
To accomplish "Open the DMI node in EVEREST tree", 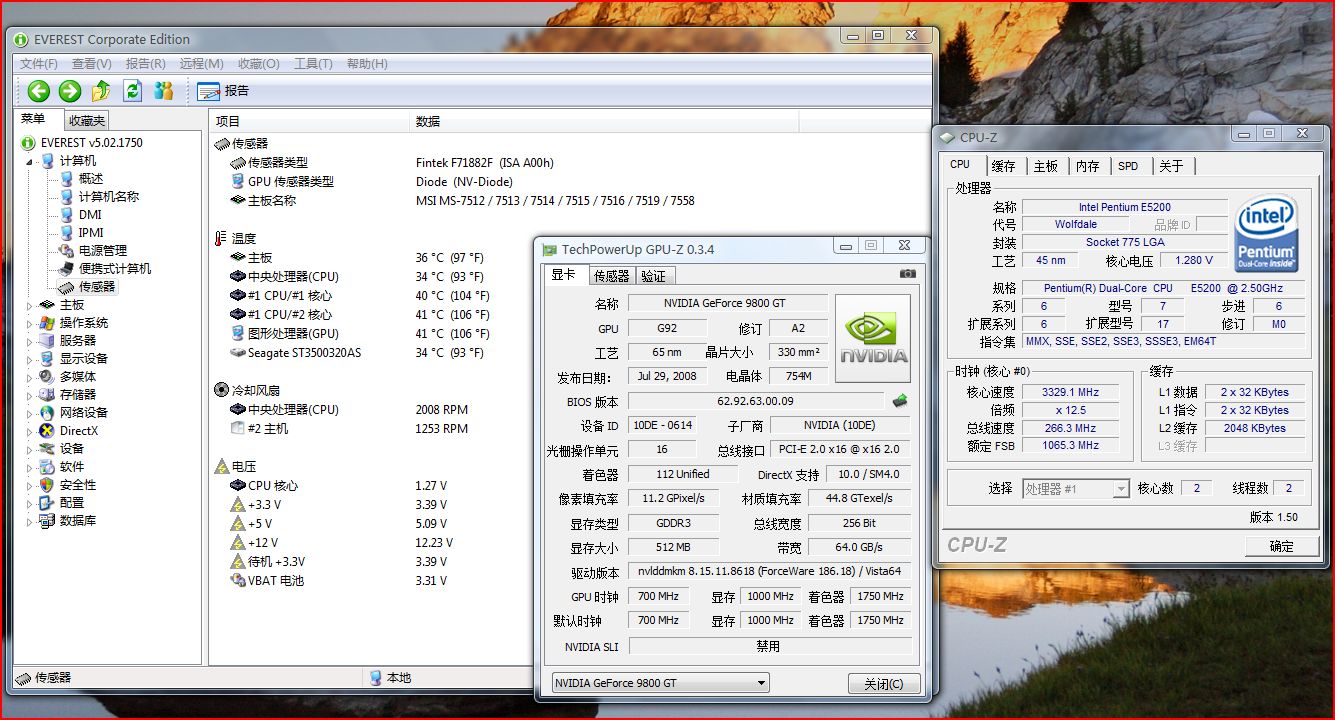I will [x=90, y=215].
